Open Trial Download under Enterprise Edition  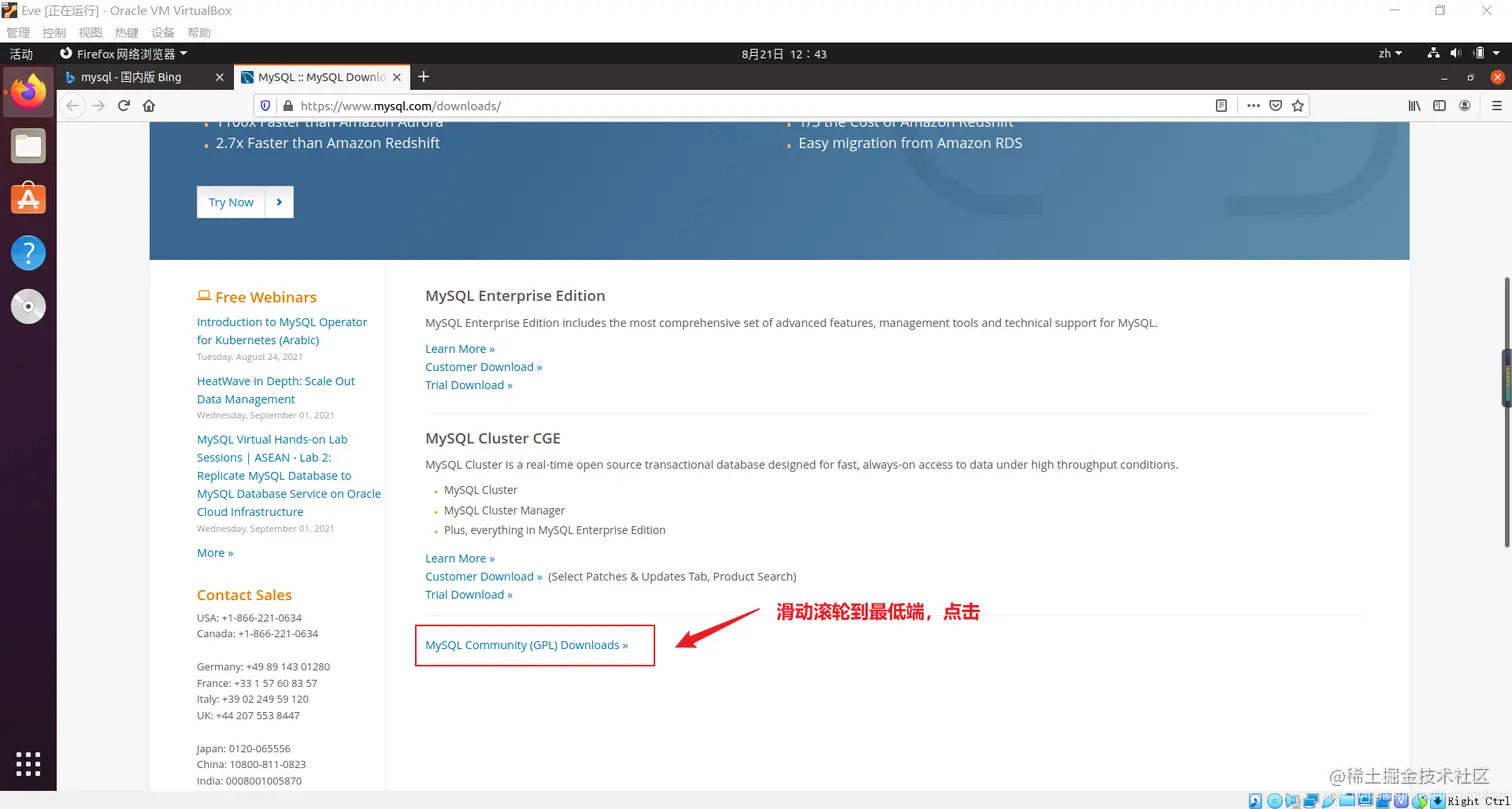coord(469,385)
